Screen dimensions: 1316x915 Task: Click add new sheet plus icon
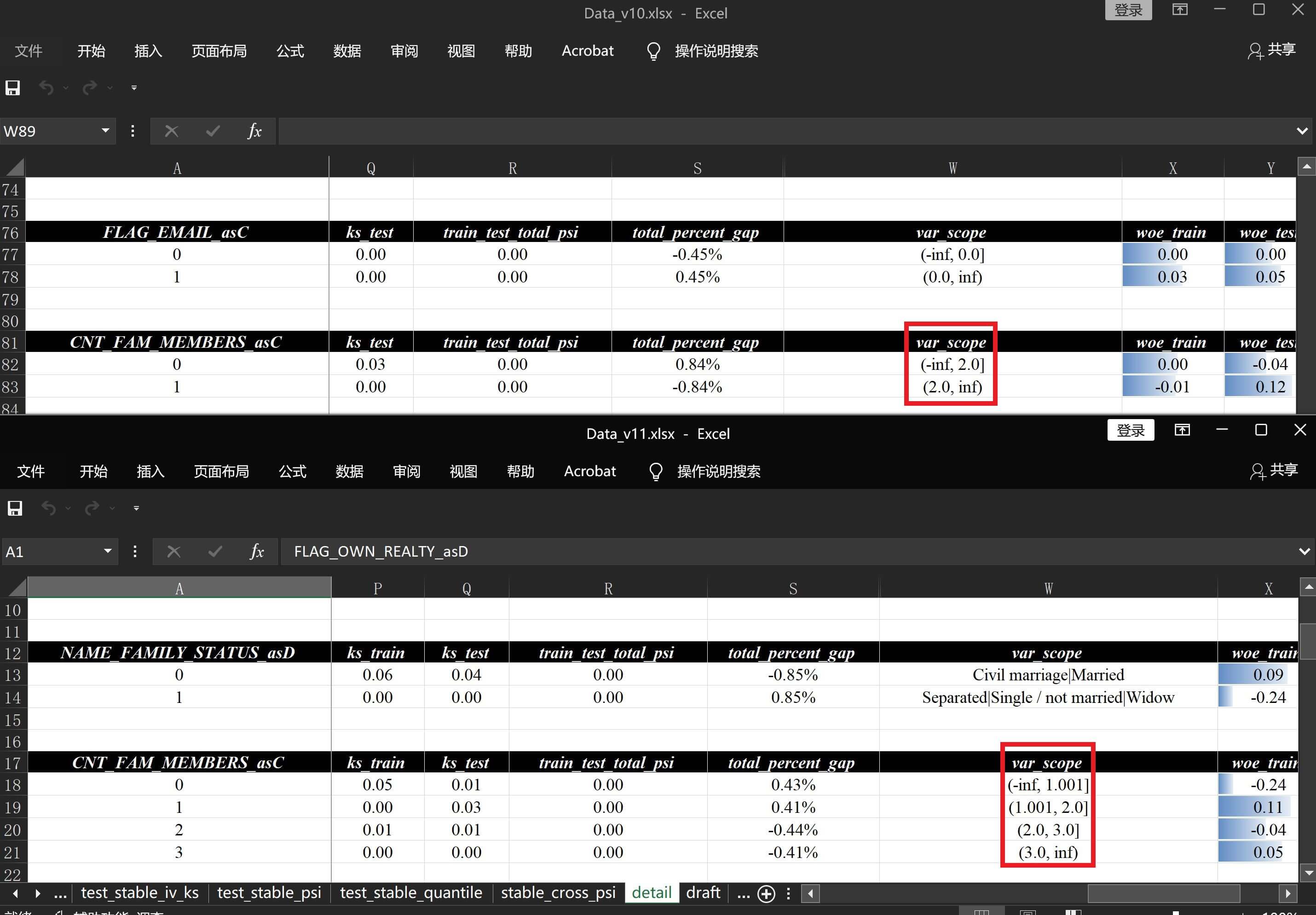(766, 893)
